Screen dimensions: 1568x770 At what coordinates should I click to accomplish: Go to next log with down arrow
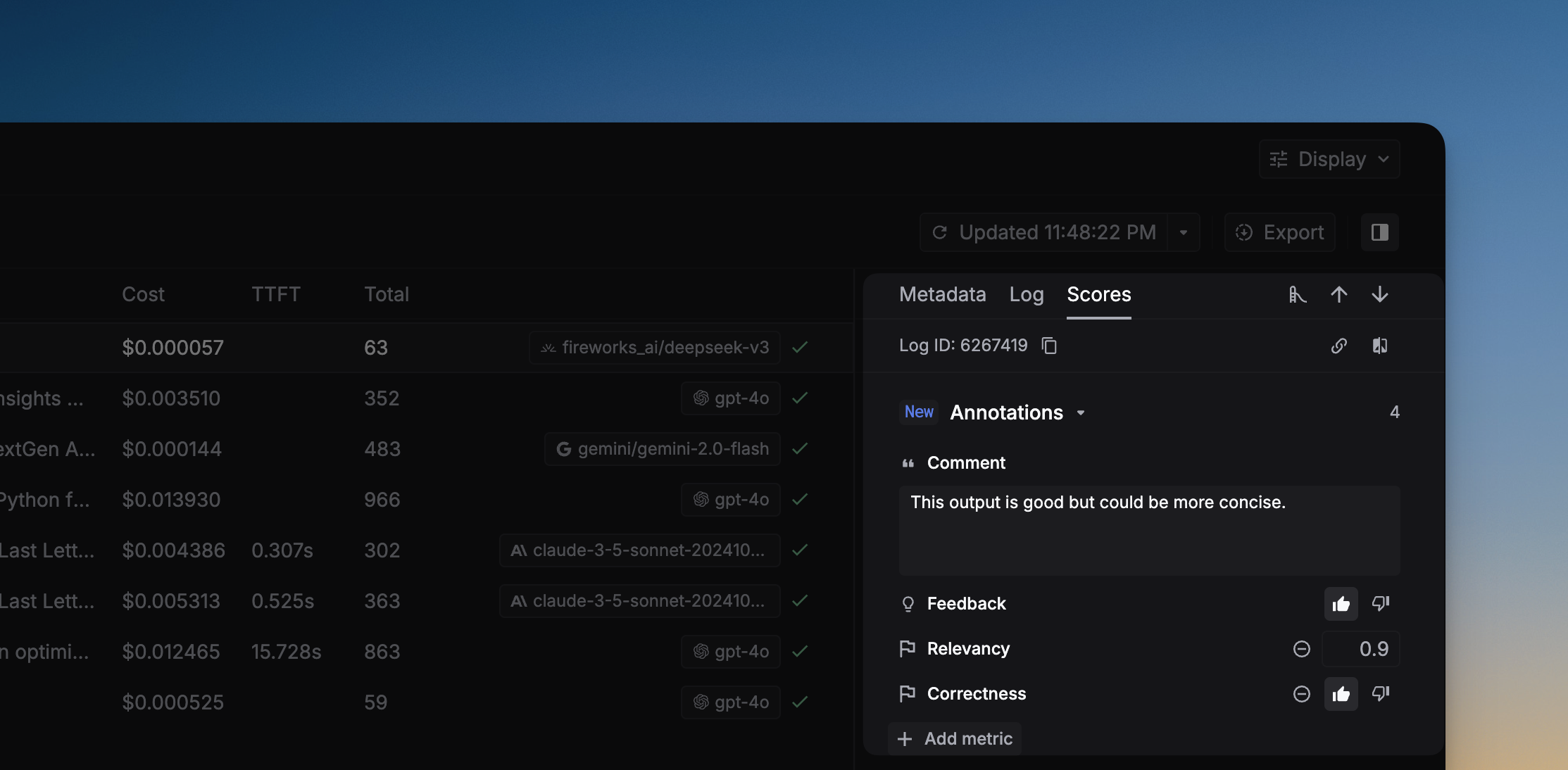coord(1379,294)
